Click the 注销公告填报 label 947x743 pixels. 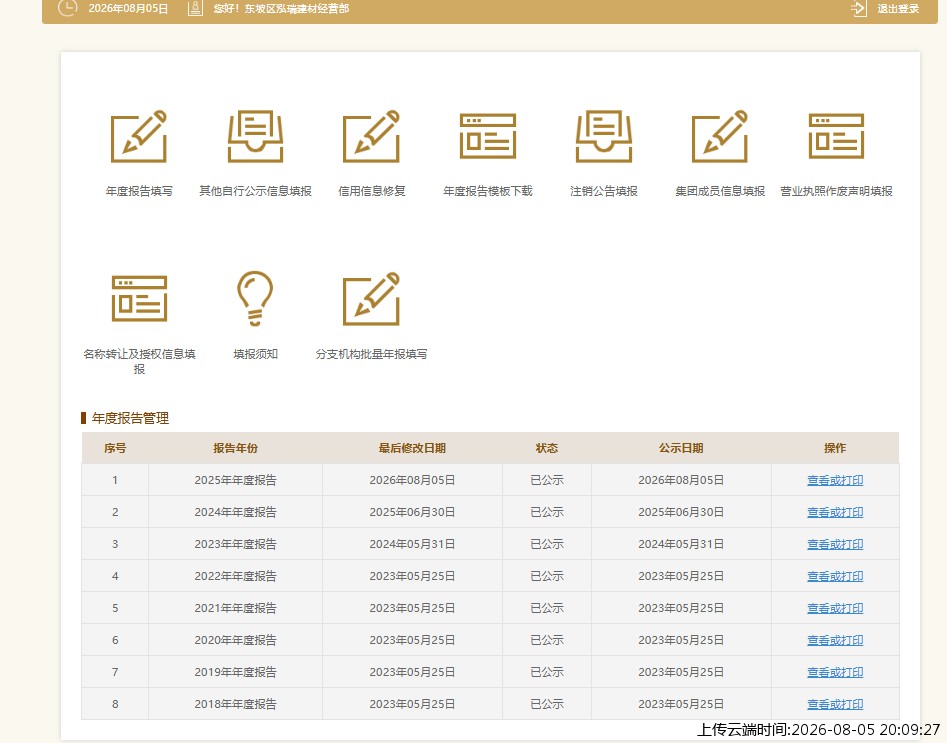603,191
